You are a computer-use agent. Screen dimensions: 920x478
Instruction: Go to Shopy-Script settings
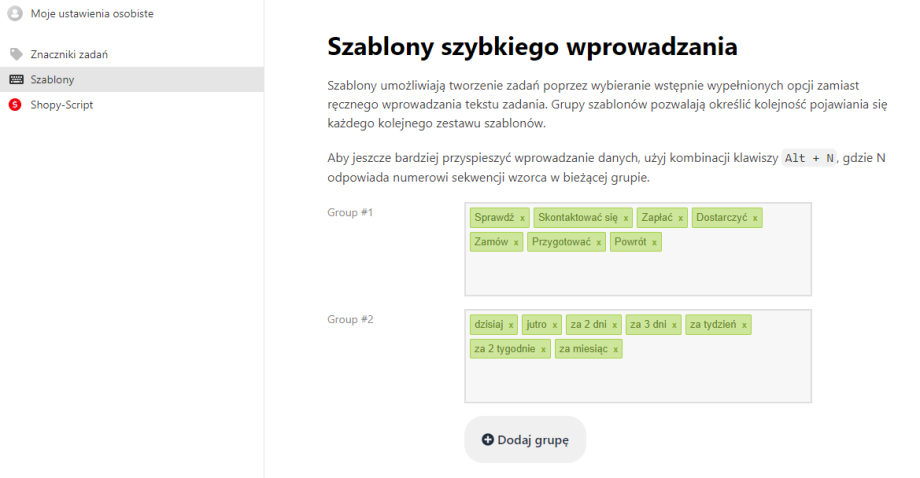pyautogui.click(x=62, y=104)
